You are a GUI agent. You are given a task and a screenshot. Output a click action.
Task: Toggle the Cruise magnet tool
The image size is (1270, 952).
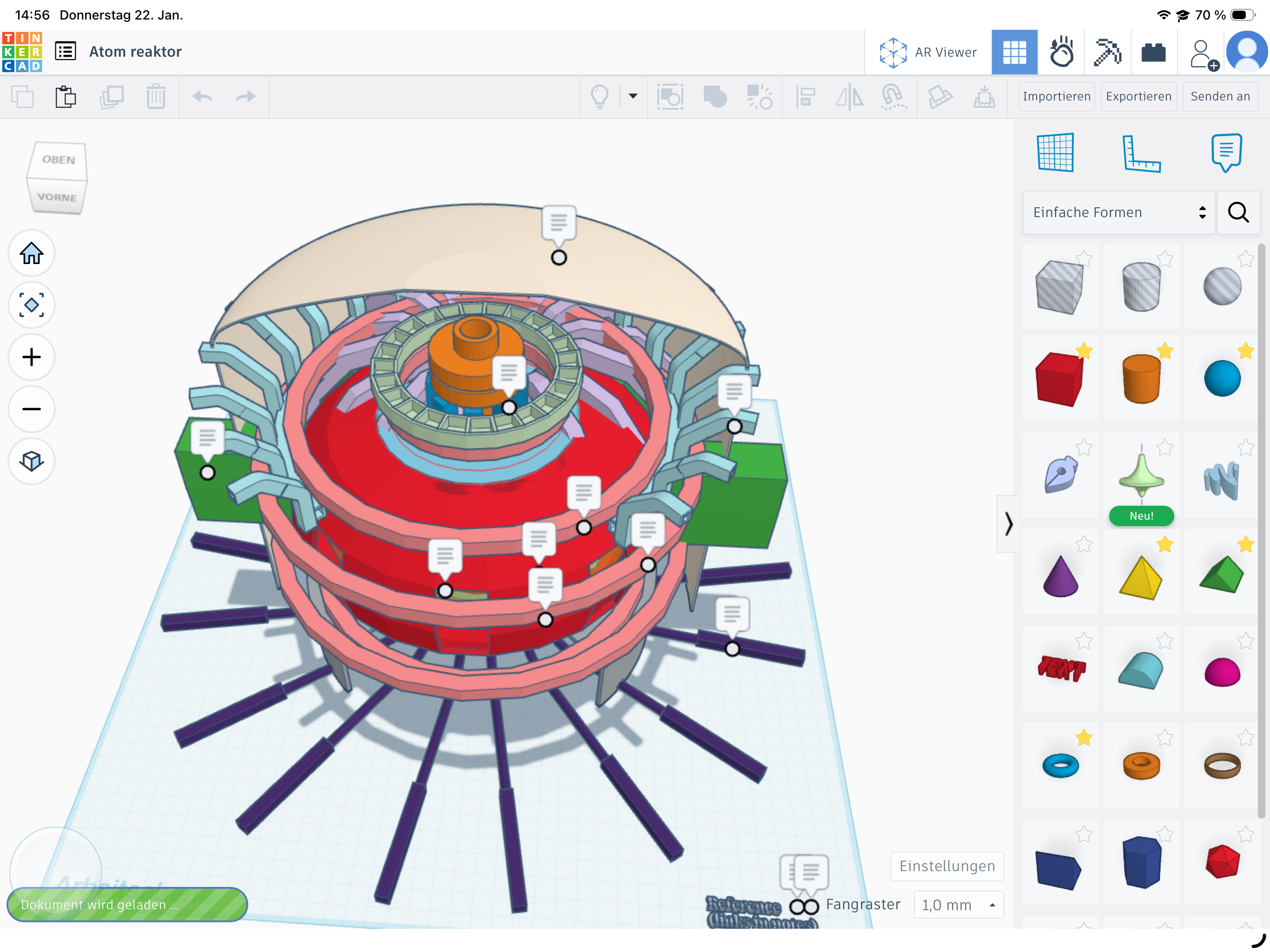click(893, 97)
